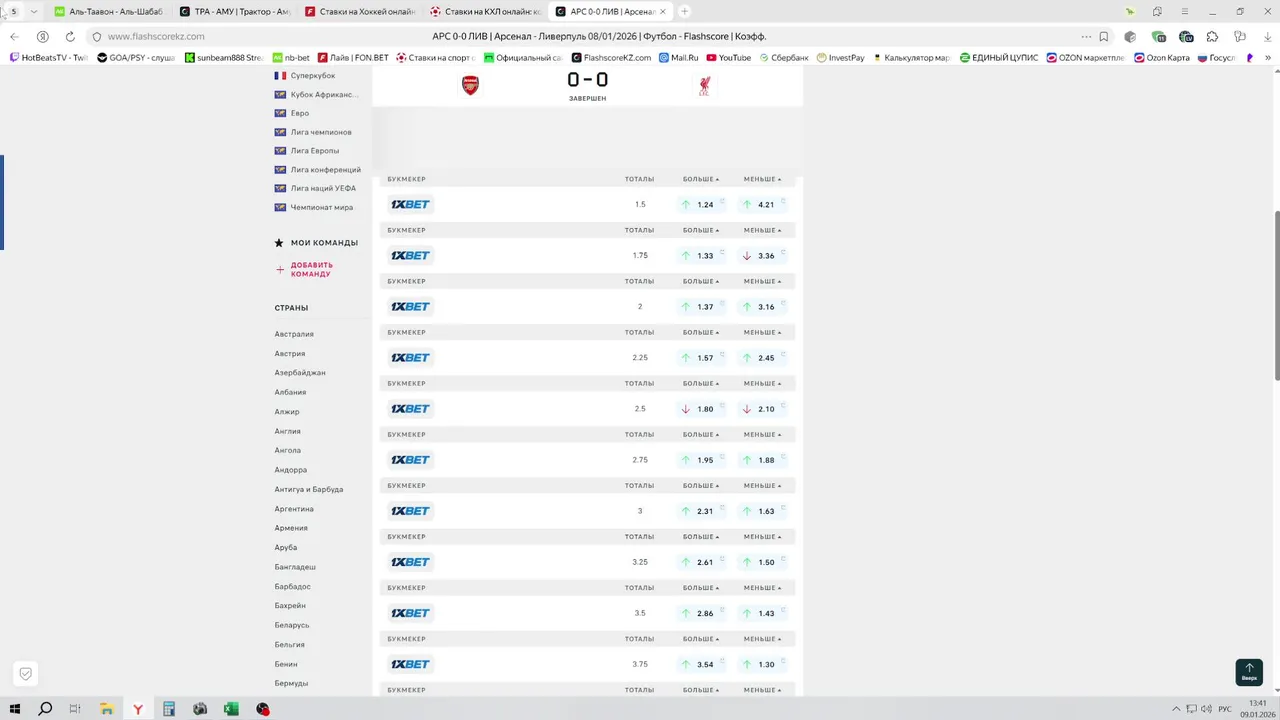The height and width of the screenshot is (720, 1280).
Task: Open Windows Start menu
Action: point(14,709)
